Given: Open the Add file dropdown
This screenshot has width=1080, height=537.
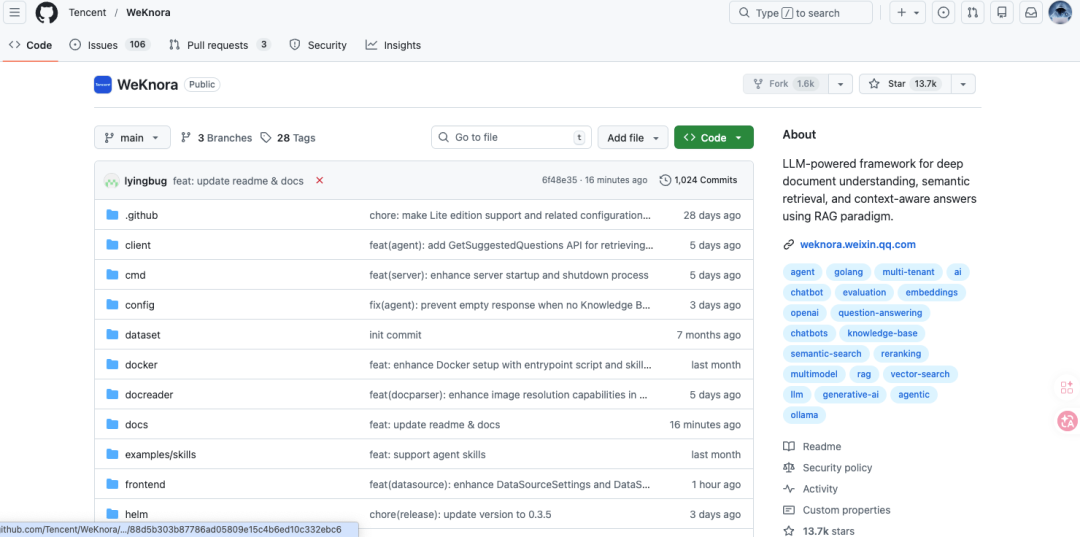Looking at the screenshot, I should (633, 138).
